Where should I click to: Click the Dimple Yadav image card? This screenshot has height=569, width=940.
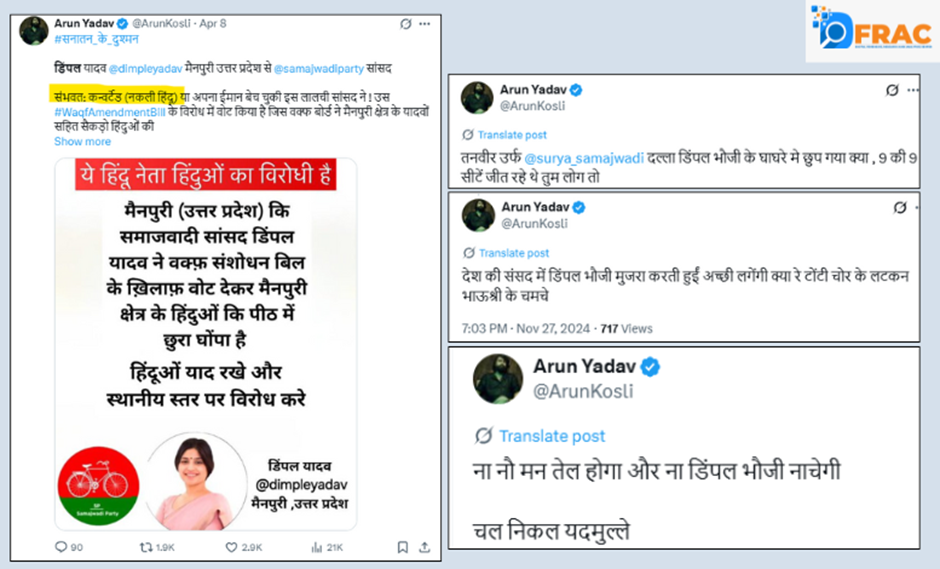pos(206,344)
